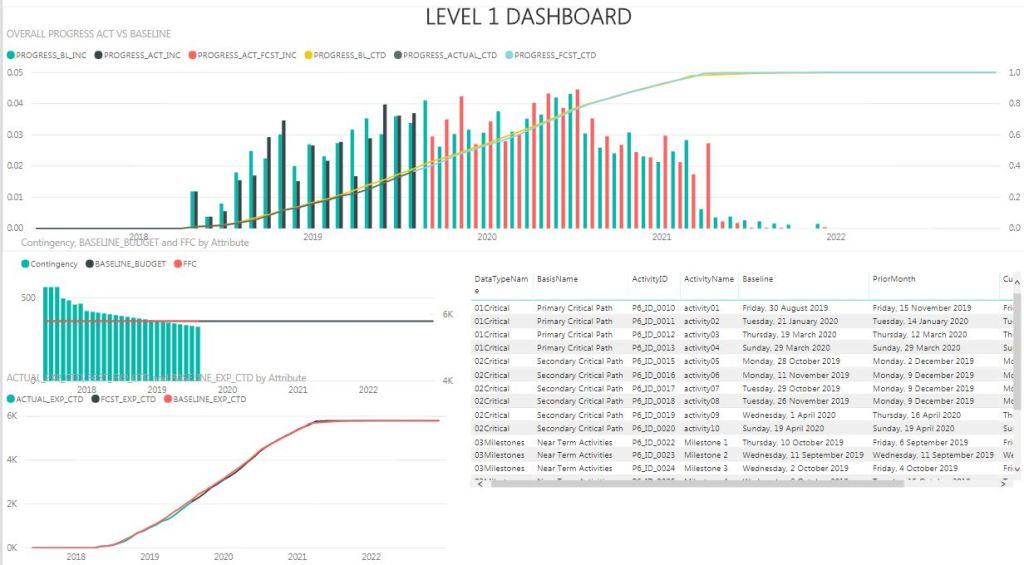Sort table by ActivityName column header

(x=709, y=279)
